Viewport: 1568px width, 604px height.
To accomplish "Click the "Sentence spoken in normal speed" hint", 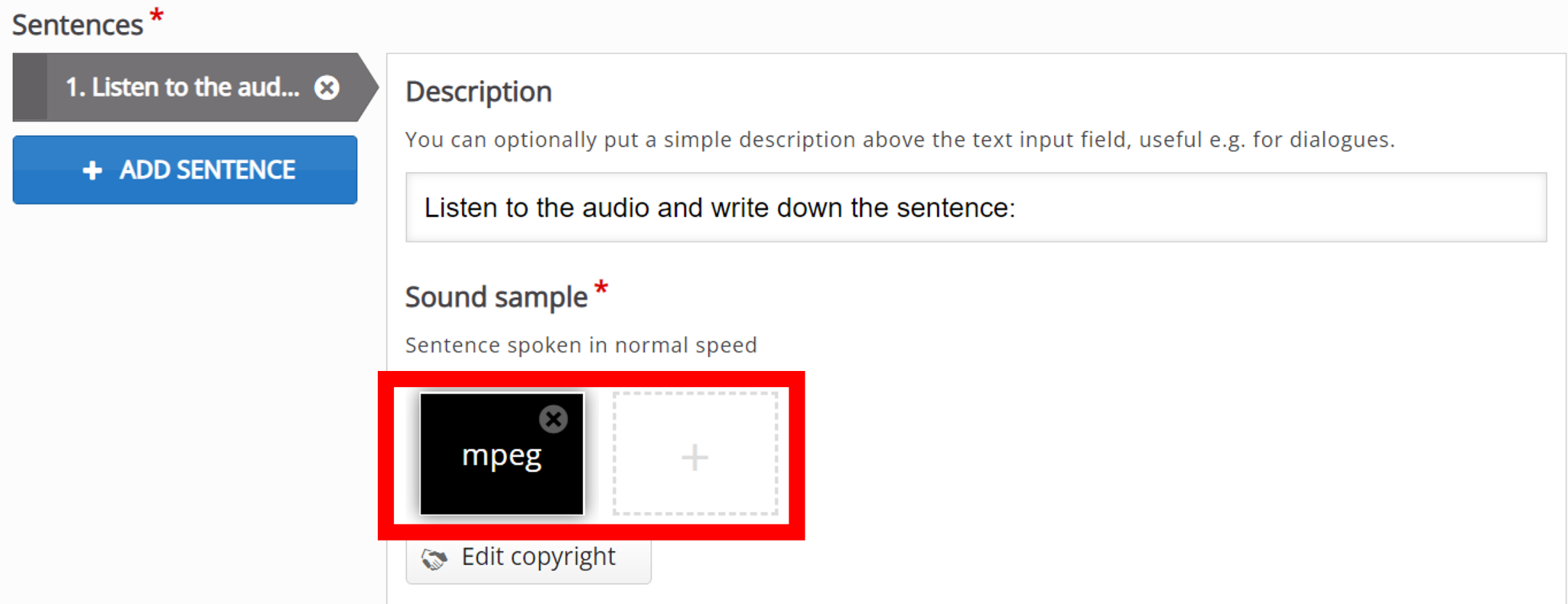I will (x=581, y=346).
